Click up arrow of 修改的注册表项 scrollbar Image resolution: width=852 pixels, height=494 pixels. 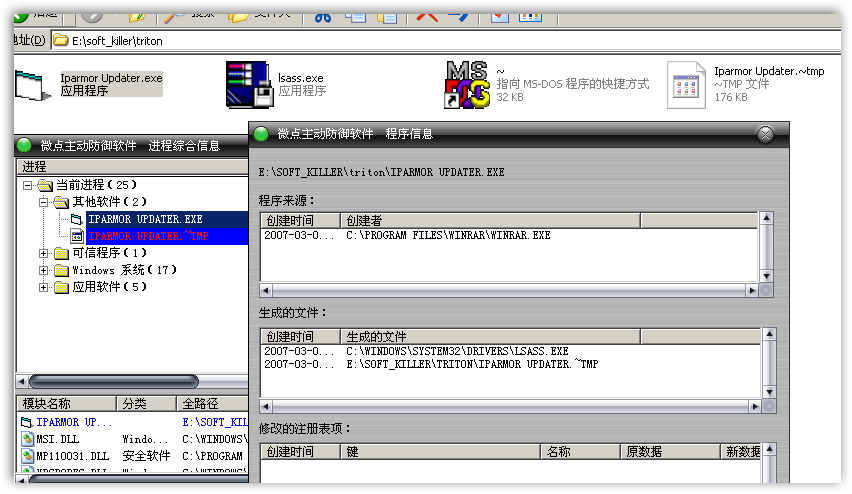(769, 450)
